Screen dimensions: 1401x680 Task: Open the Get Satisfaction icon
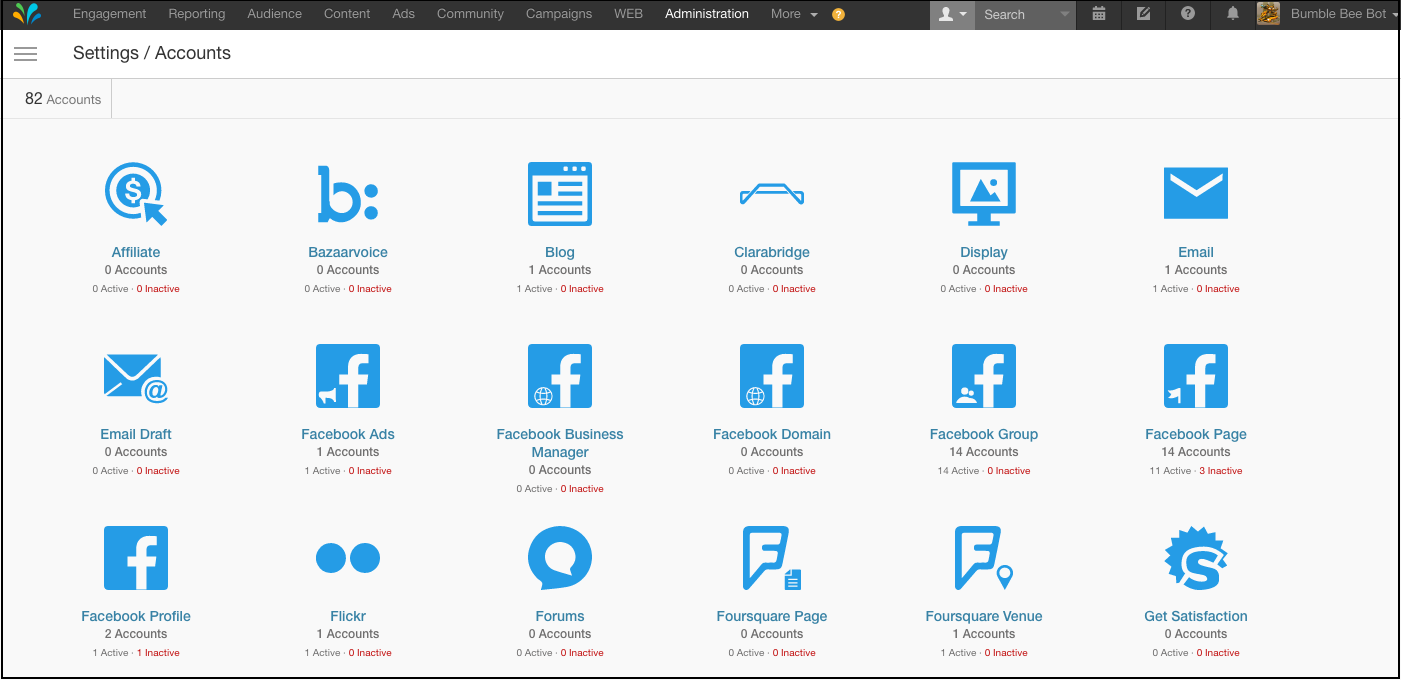pos(1196,558)
